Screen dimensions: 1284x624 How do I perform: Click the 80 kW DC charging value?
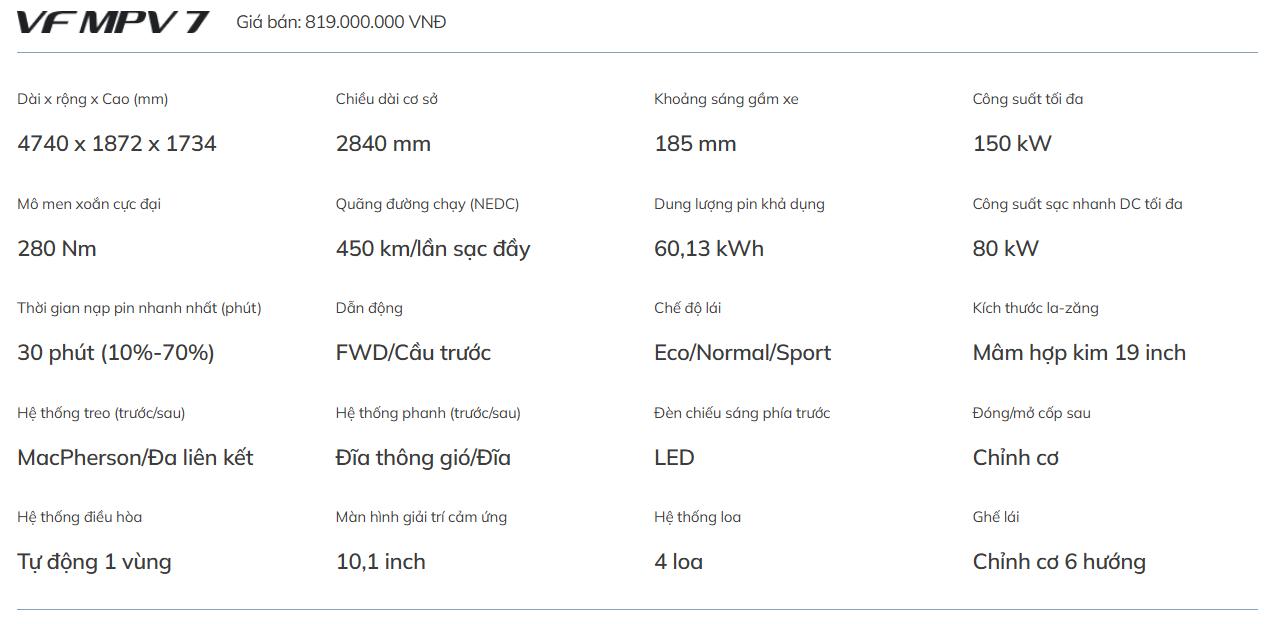pos(1006,249)
